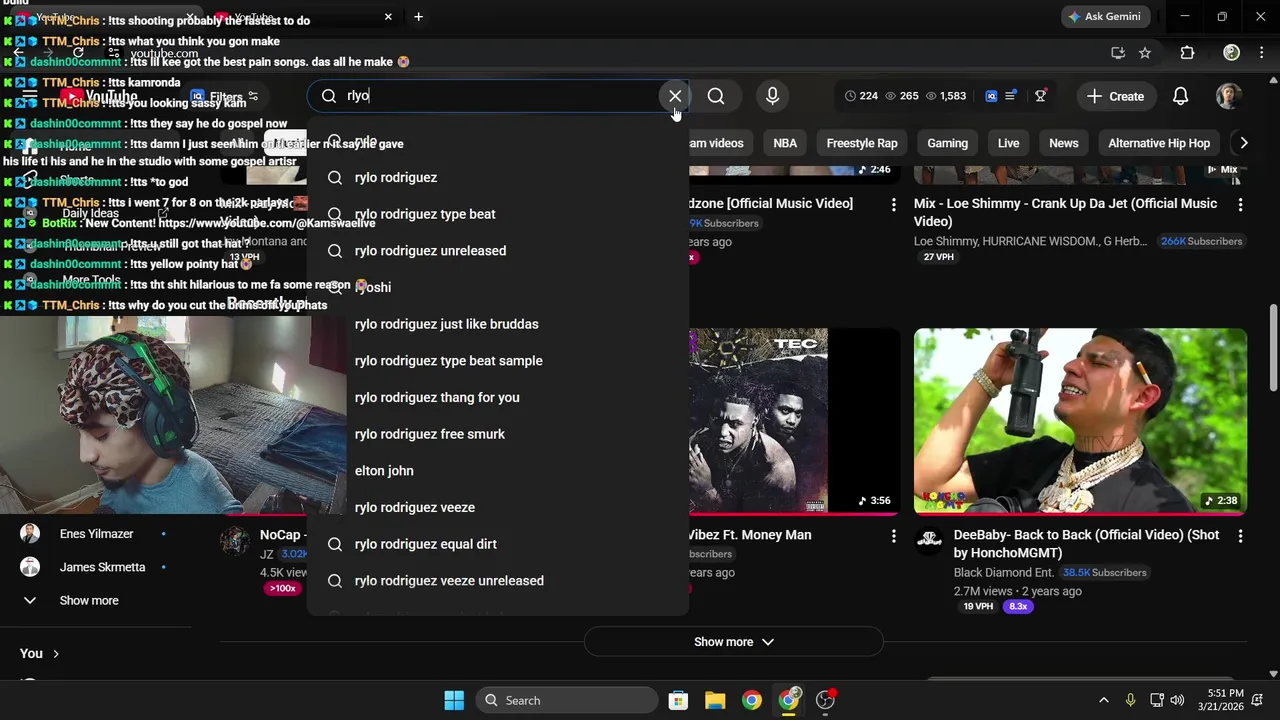This screenshot has width=1280, height=720.
Task: Click the microphone icon in system tray
Action: click(x=1130, y=700)
